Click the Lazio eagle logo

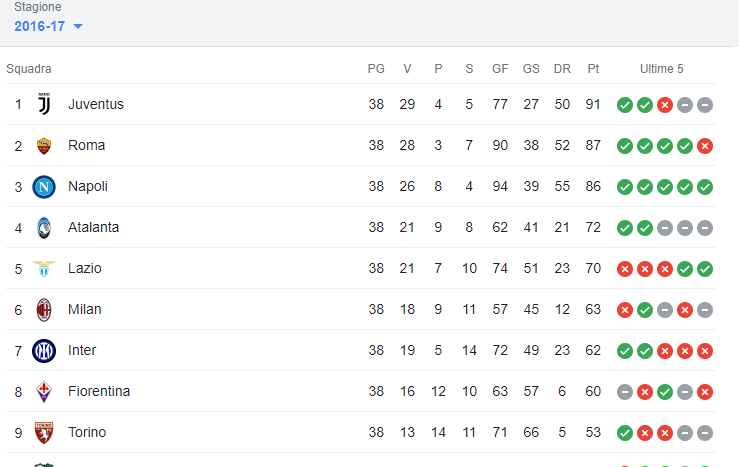[x=44, y=269]
